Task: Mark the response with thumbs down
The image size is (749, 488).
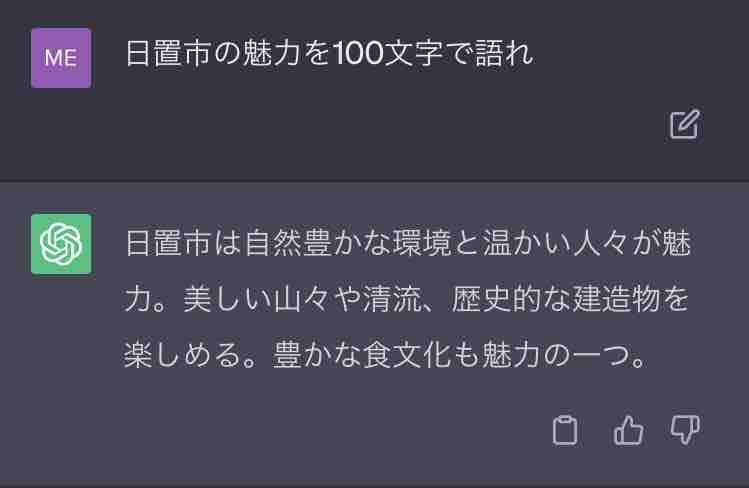Action: click(x=685, y=430)
